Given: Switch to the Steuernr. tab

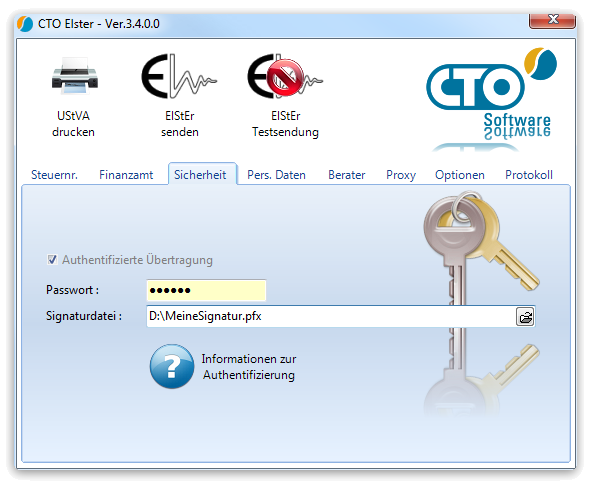Looking at the screenshot, I should click(x=54, y=175).
